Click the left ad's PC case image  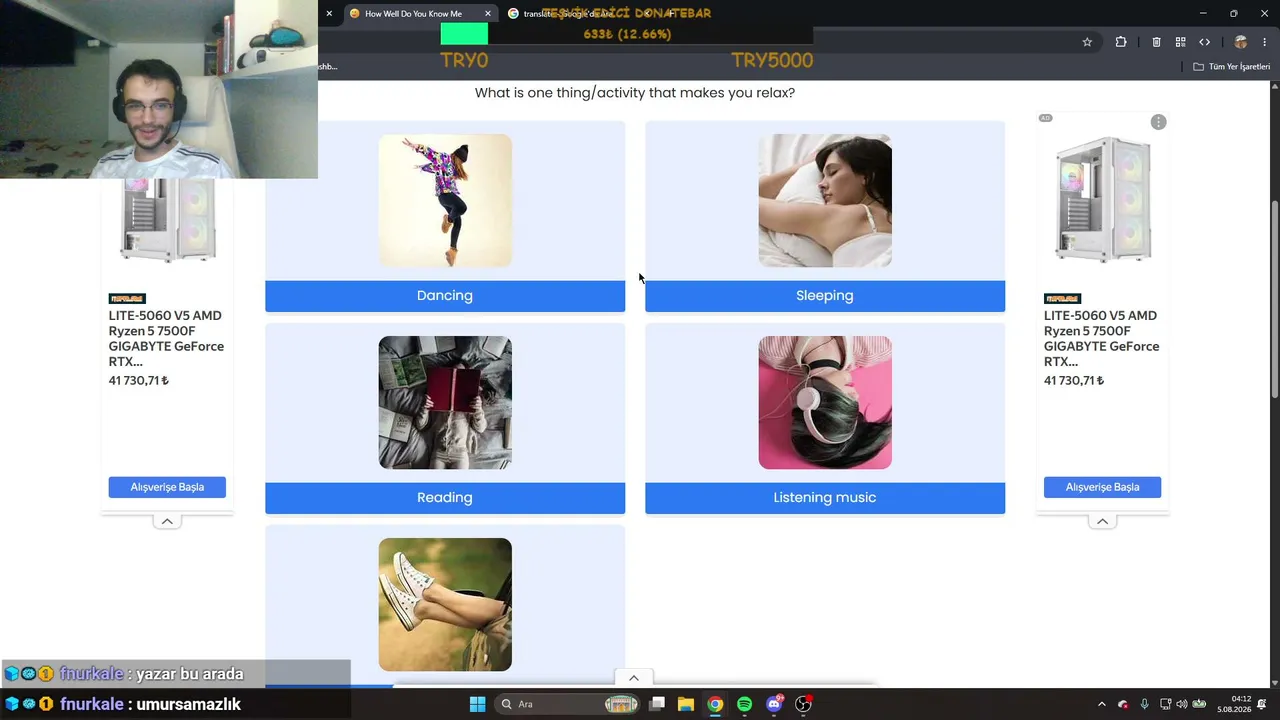point(167,220)
